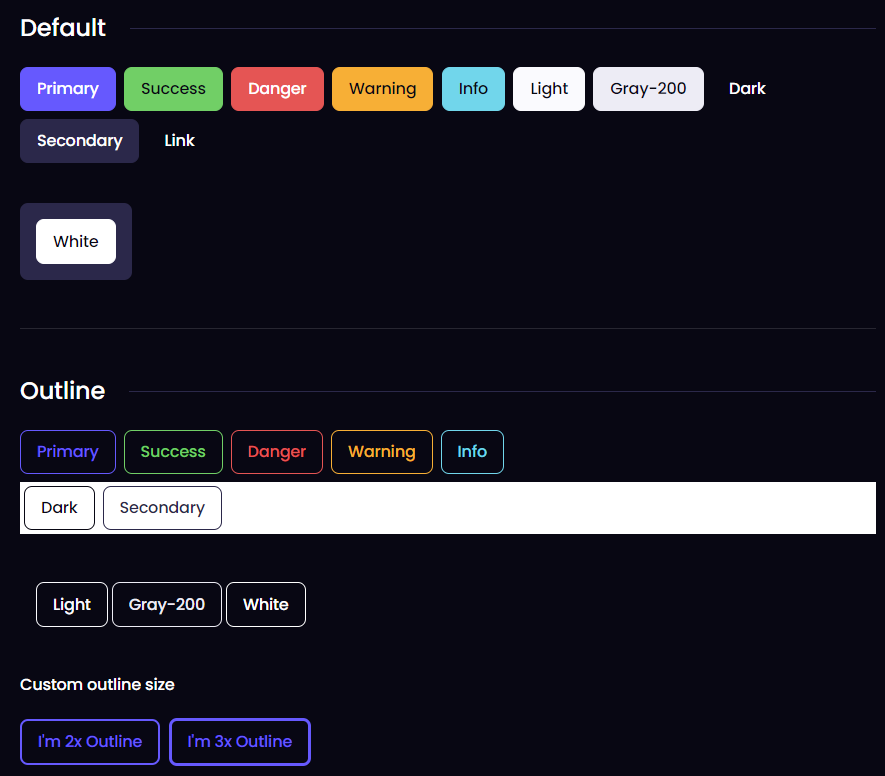Click the solid red Danger button
The image size is (885, 776).
[277, 89]
